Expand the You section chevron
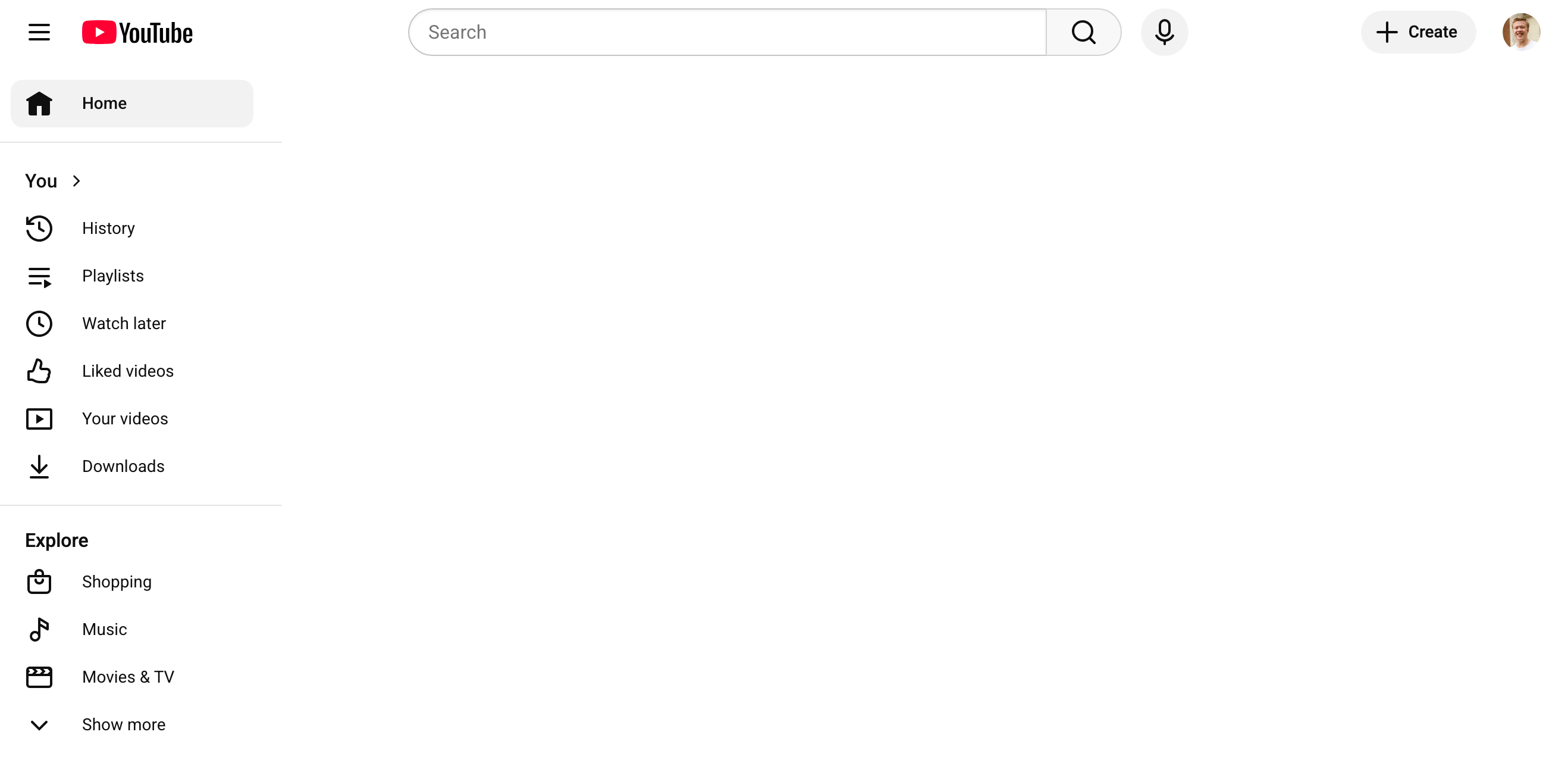 tap(76, 181)
